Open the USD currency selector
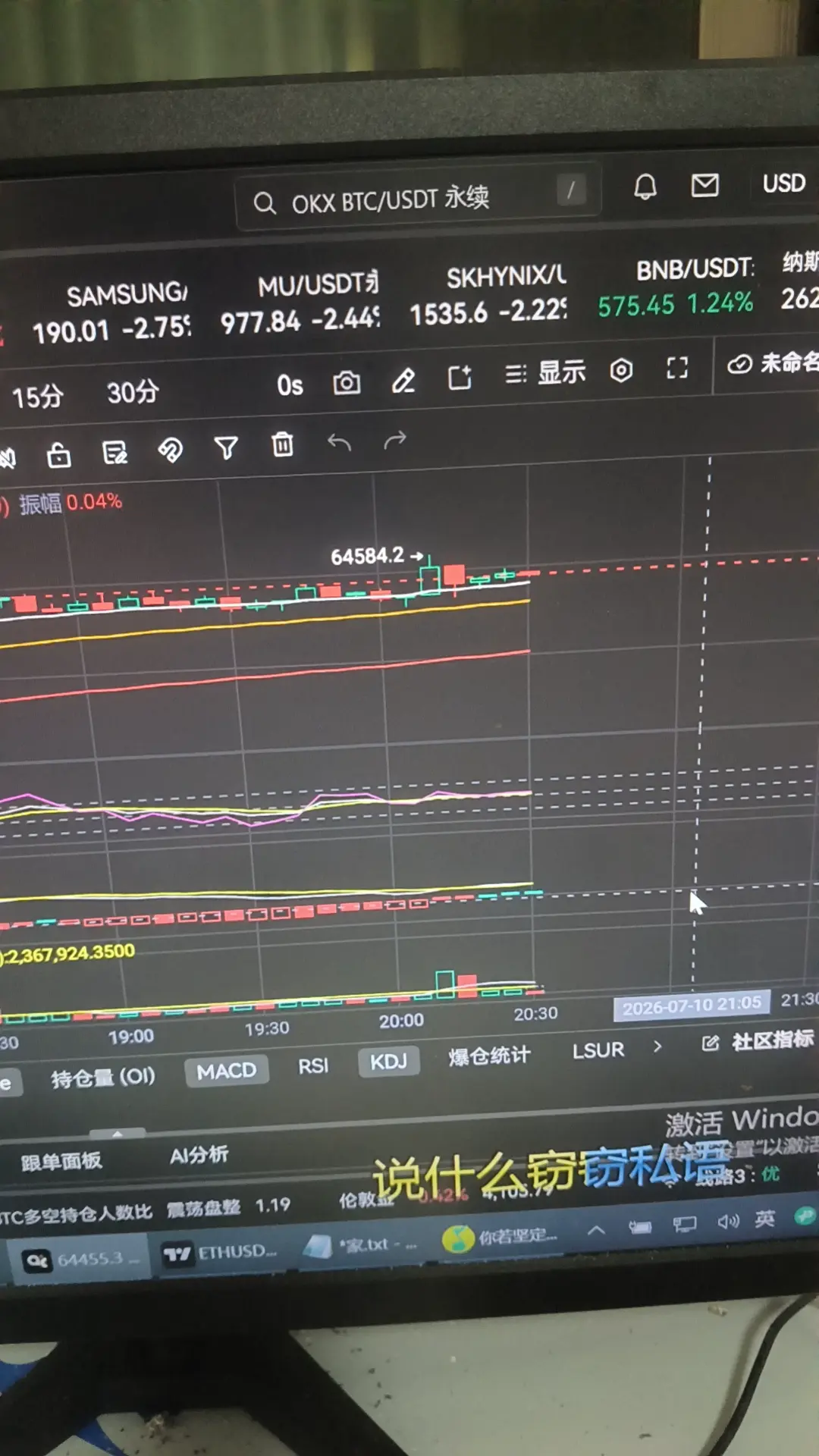The width and height of the screenshot is (819, 1456). pyautogui.click(x=783, y=183)
